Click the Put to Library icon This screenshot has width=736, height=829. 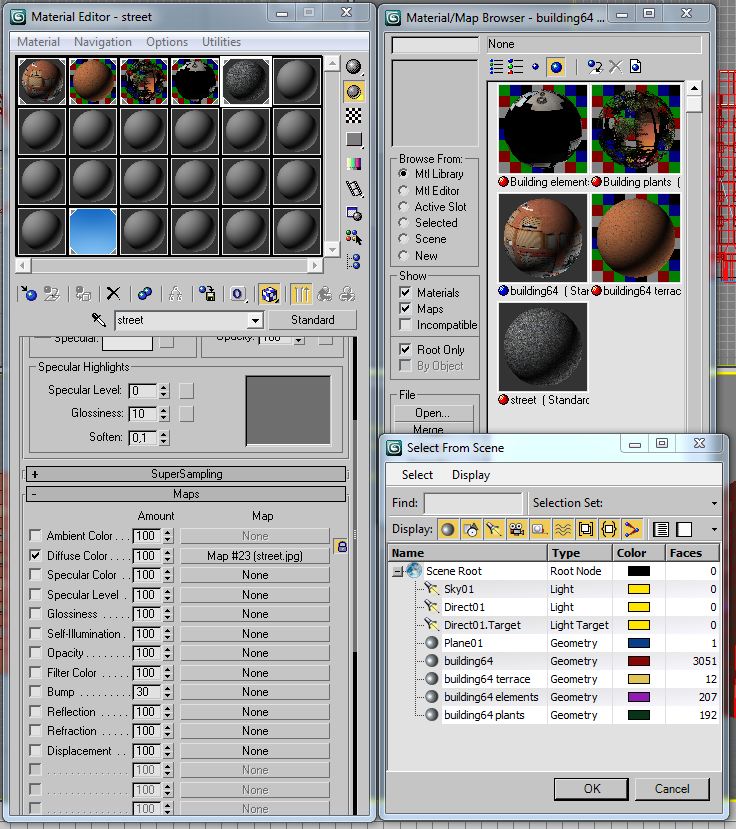pos(207,293)
